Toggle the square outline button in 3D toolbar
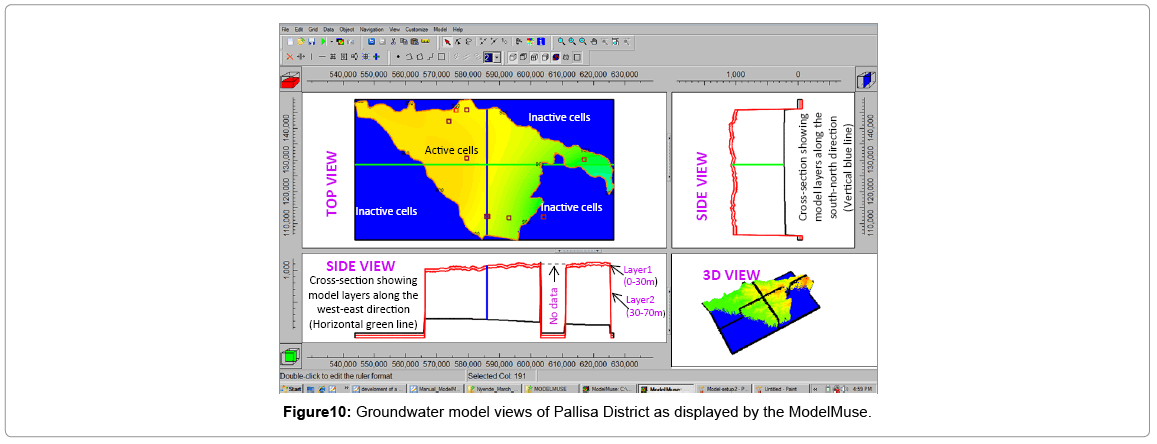 click(x=577, y=57)
